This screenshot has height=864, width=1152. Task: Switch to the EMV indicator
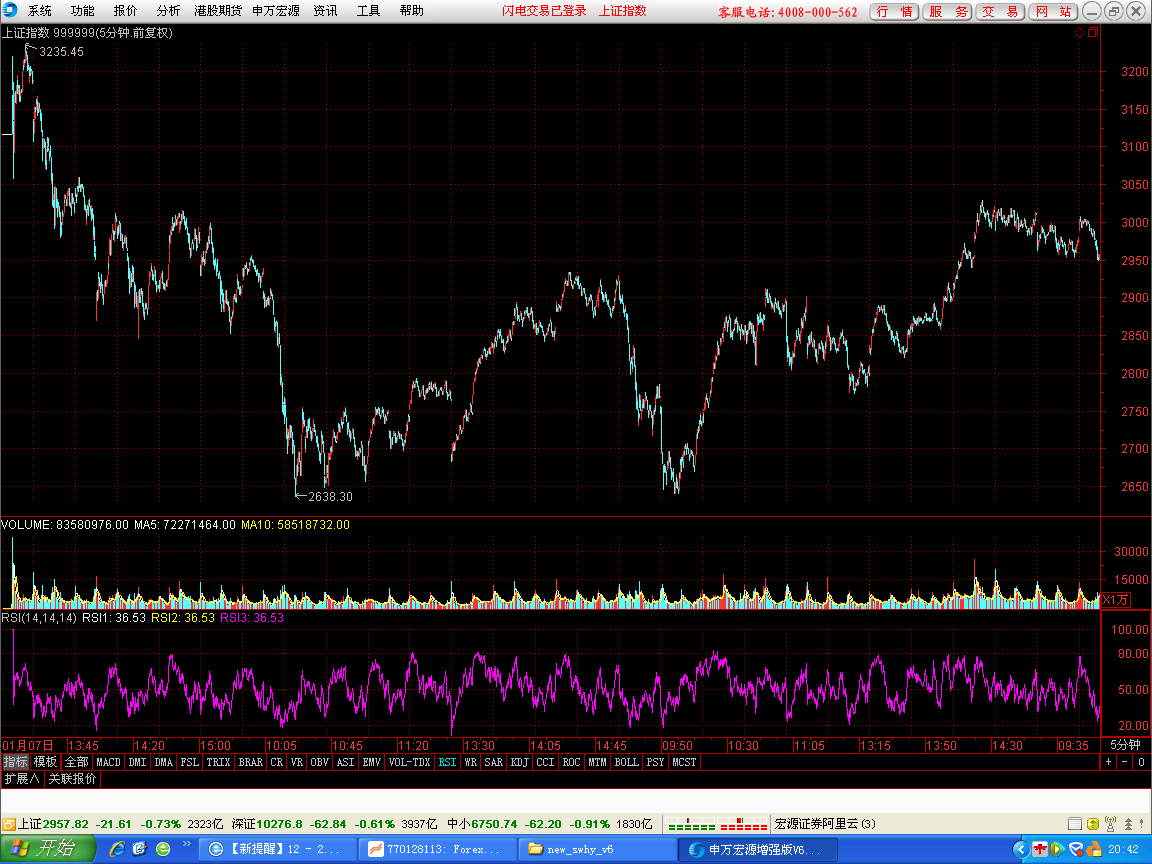tap(372, 762)
